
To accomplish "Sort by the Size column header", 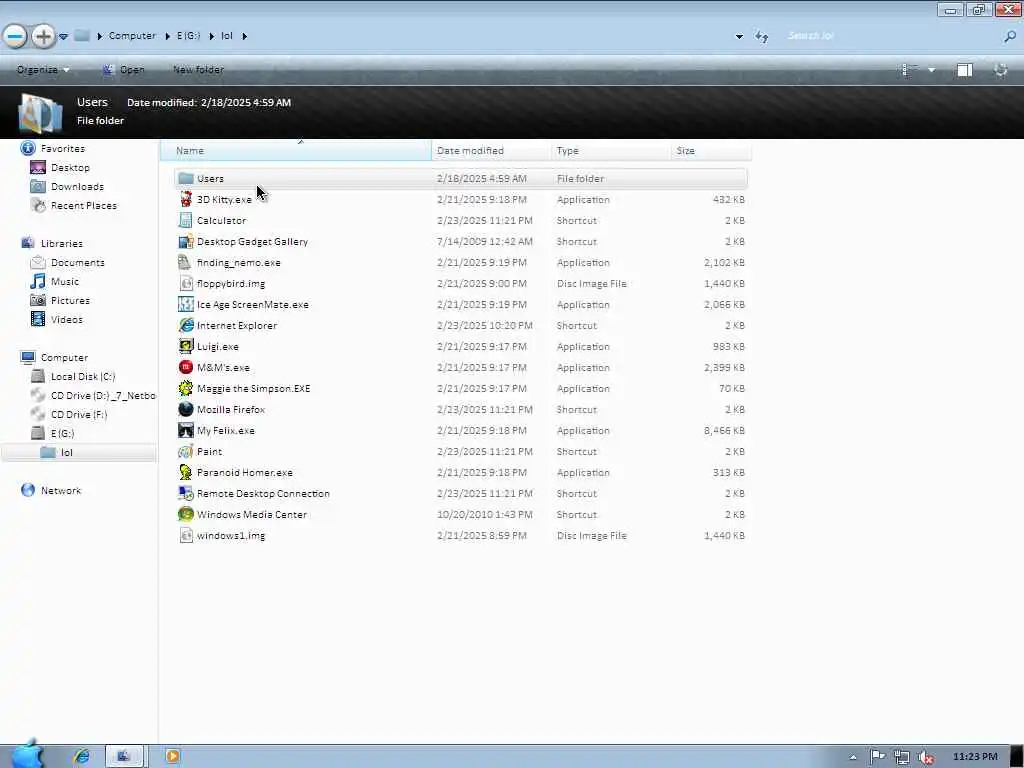I will (x=711, y=150).
